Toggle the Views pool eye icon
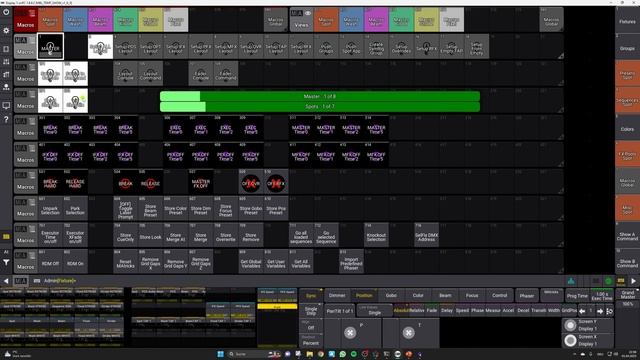 (308, 13)
